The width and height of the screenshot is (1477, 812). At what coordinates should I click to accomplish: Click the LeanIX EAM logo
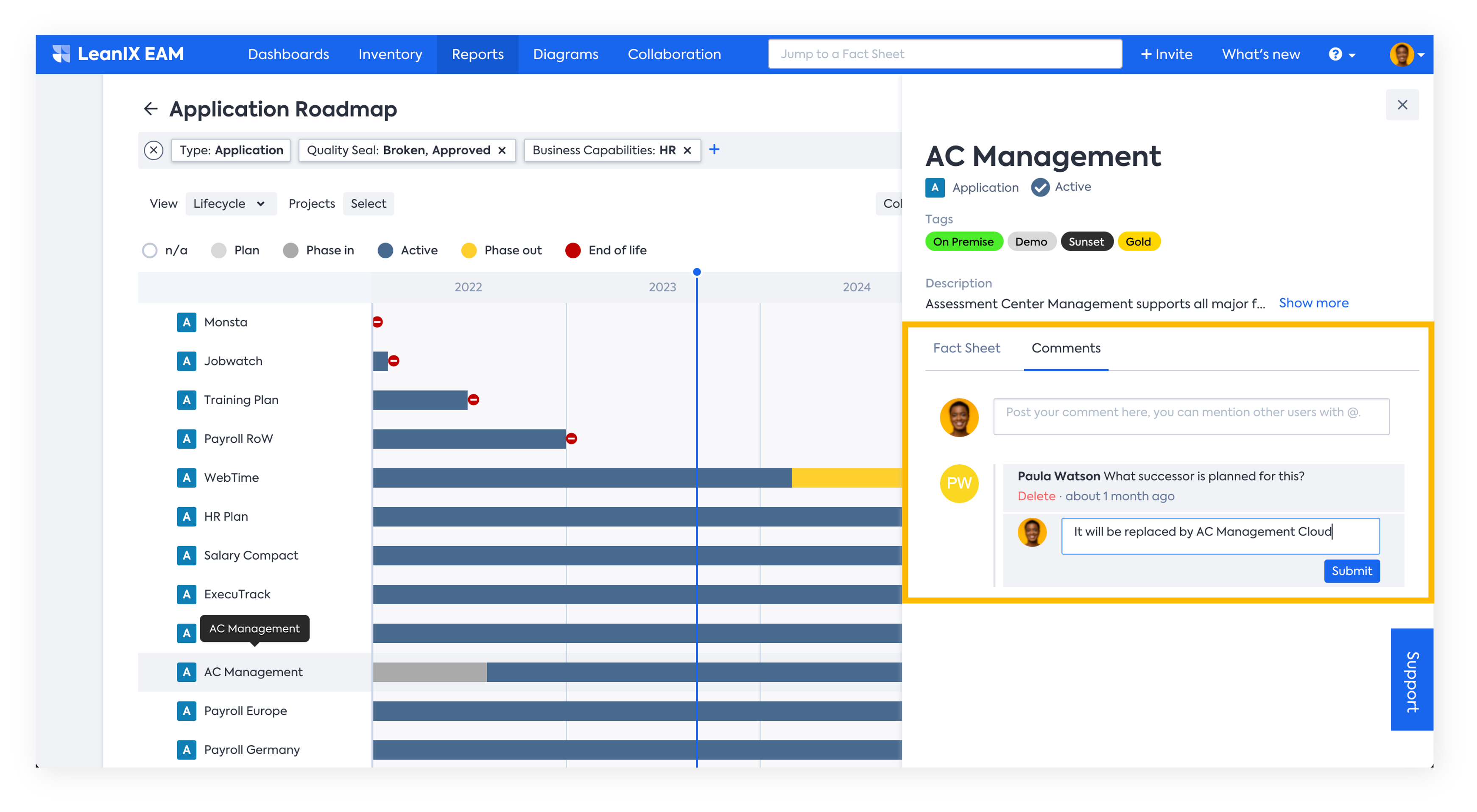tap(117, 54)
